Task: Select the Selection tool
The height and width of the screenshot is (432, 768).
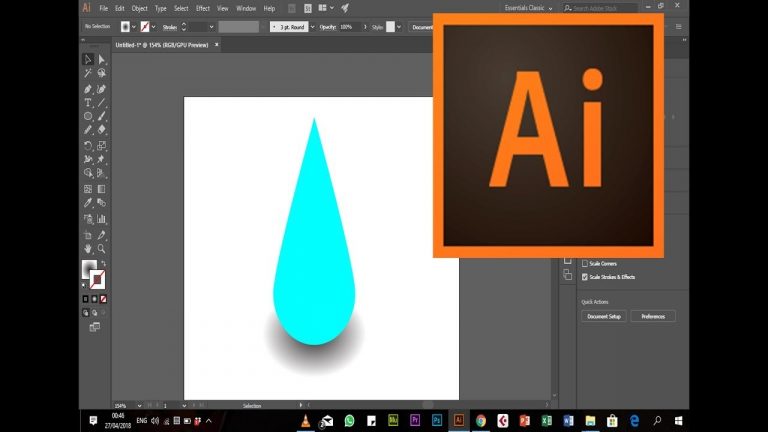Action: (x=88, y=59)
